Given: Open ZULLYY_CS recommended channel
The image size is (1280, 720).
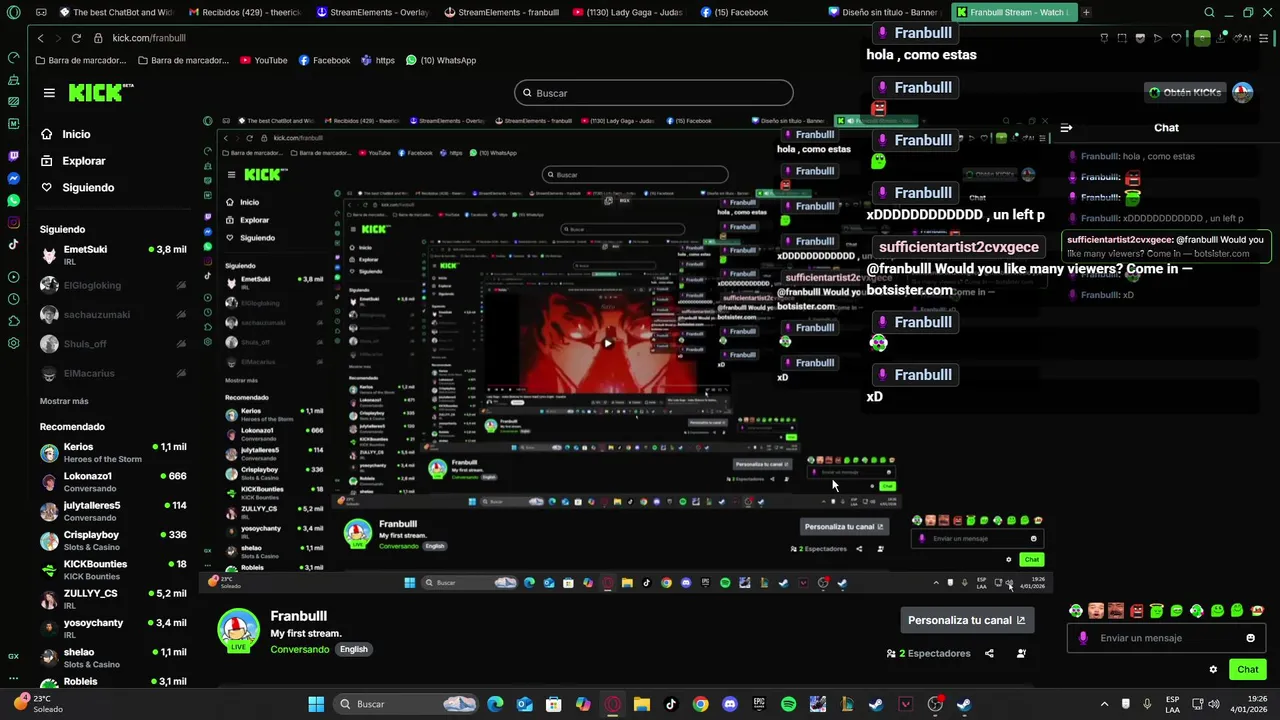Looking at the screenshot, I should click(113, 599).
